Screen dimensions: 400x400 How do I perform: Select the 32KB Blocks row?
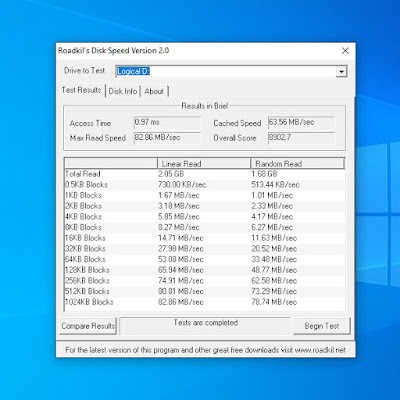205,249
